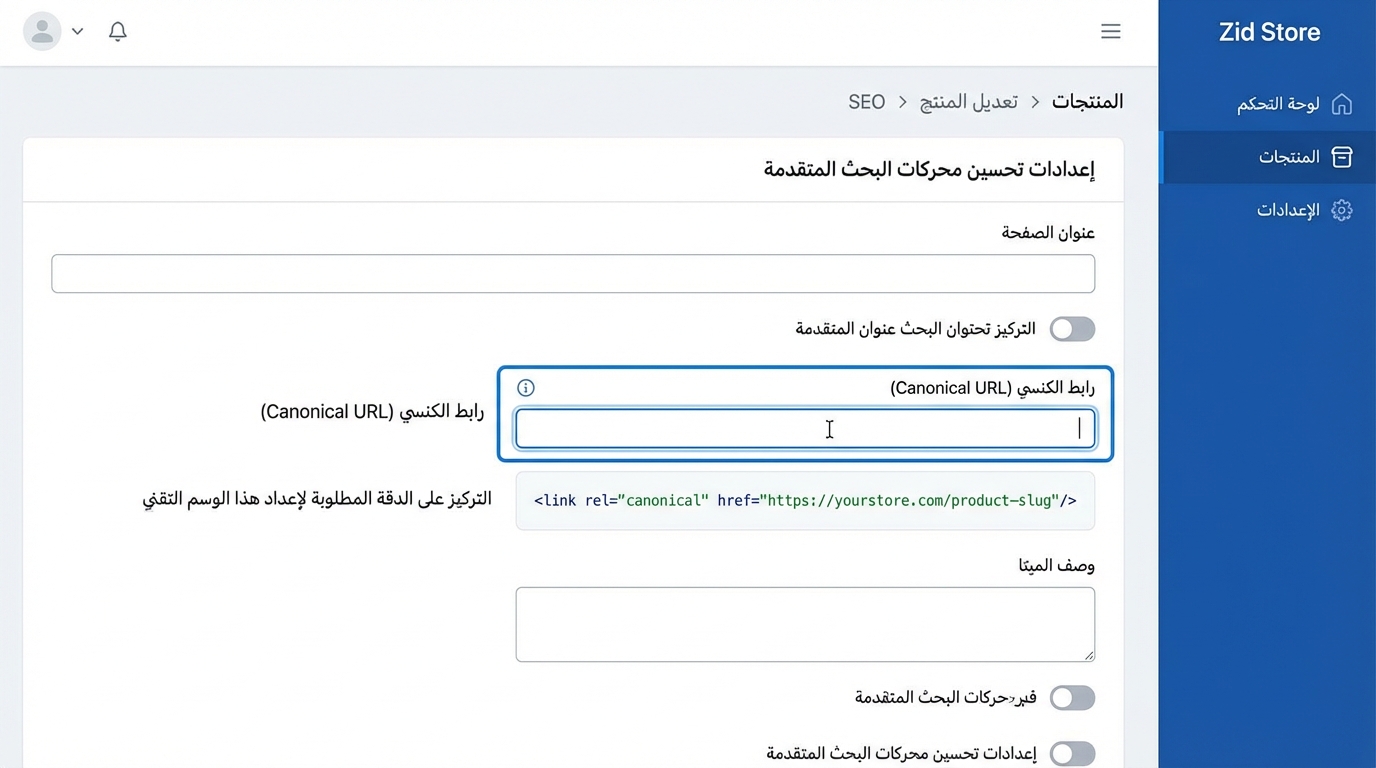The height and width of the screenshot is (768, 1376).
Task: Click the hamburger menu icon
Action: click(1110, 31)
